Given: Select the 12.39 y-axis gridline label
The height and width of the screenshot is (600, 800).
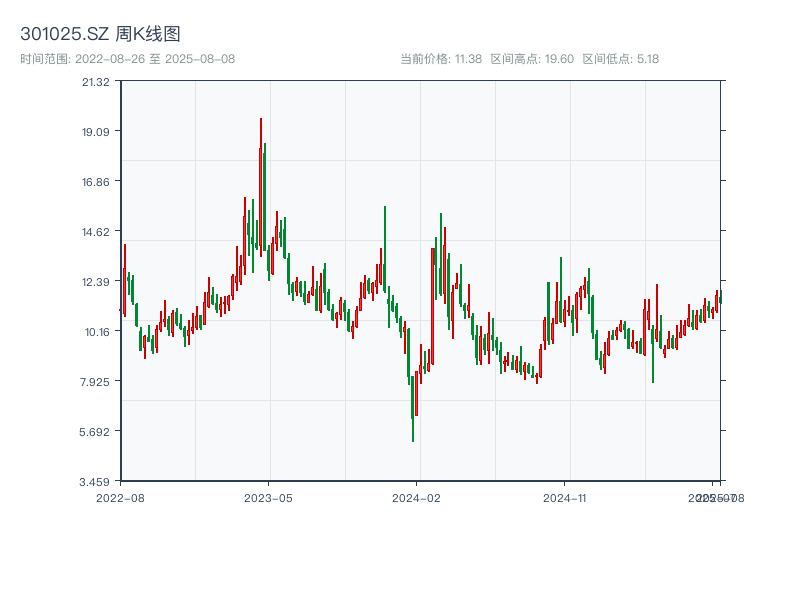Looking at the screenshot, I should click(97, 283).
